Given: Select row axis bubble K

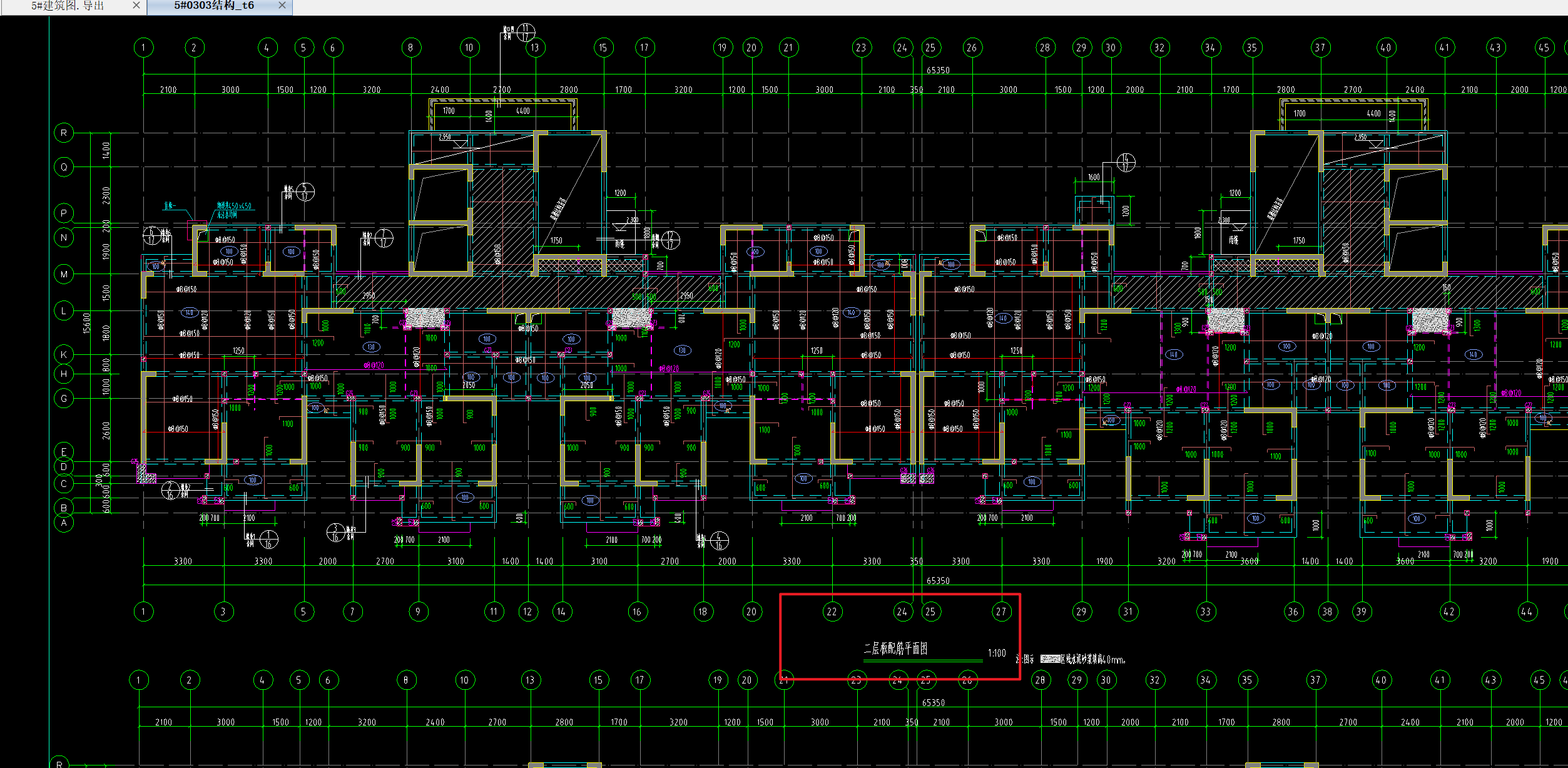Looking at the screenshot, I should [x=64, y=354].
